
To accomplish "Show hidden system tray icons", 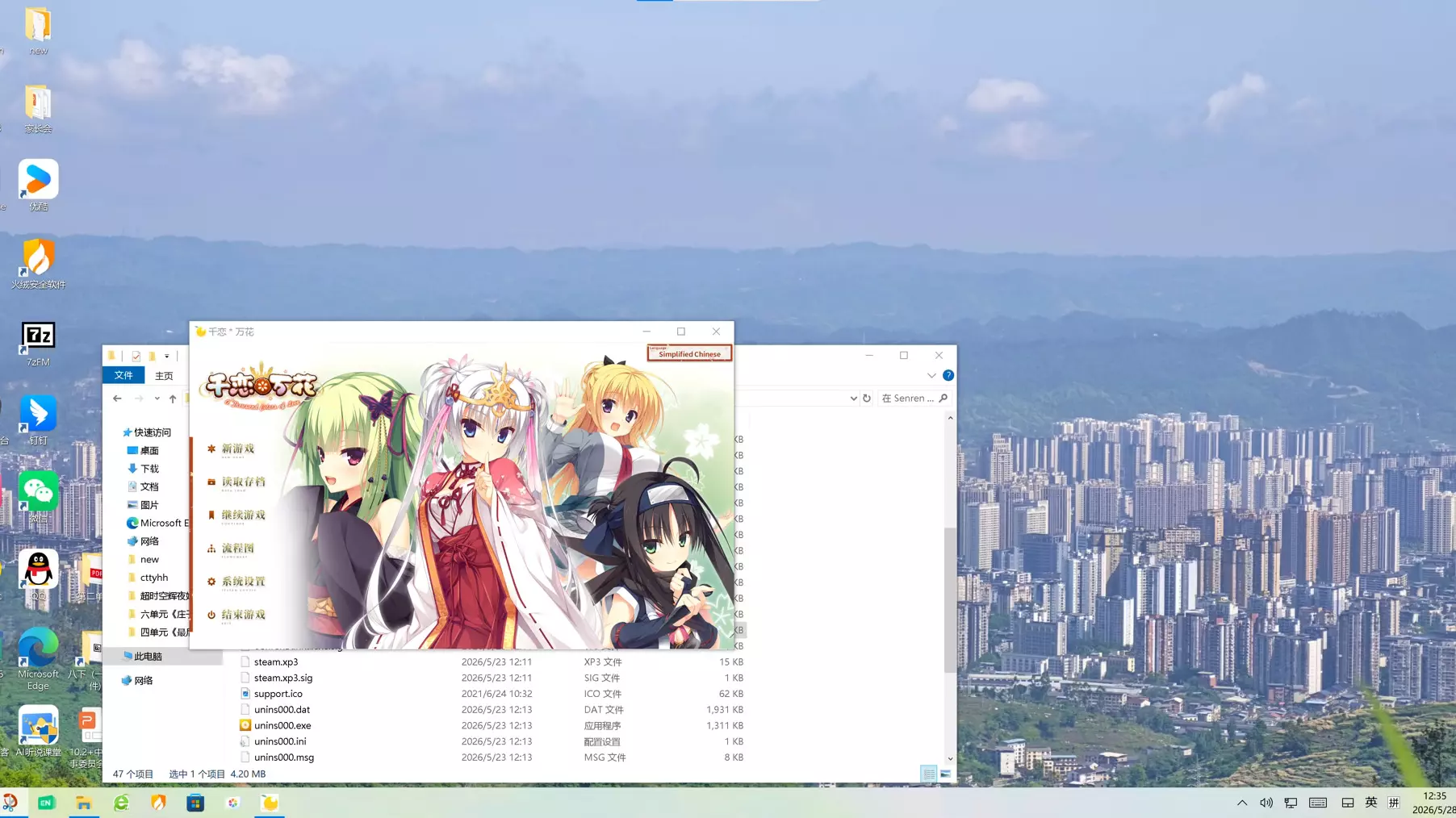I will tap(1242, 803).
